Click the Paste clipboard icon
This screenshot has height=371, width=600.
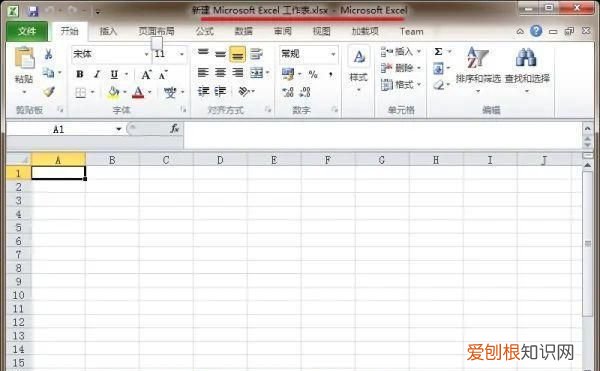24,58
